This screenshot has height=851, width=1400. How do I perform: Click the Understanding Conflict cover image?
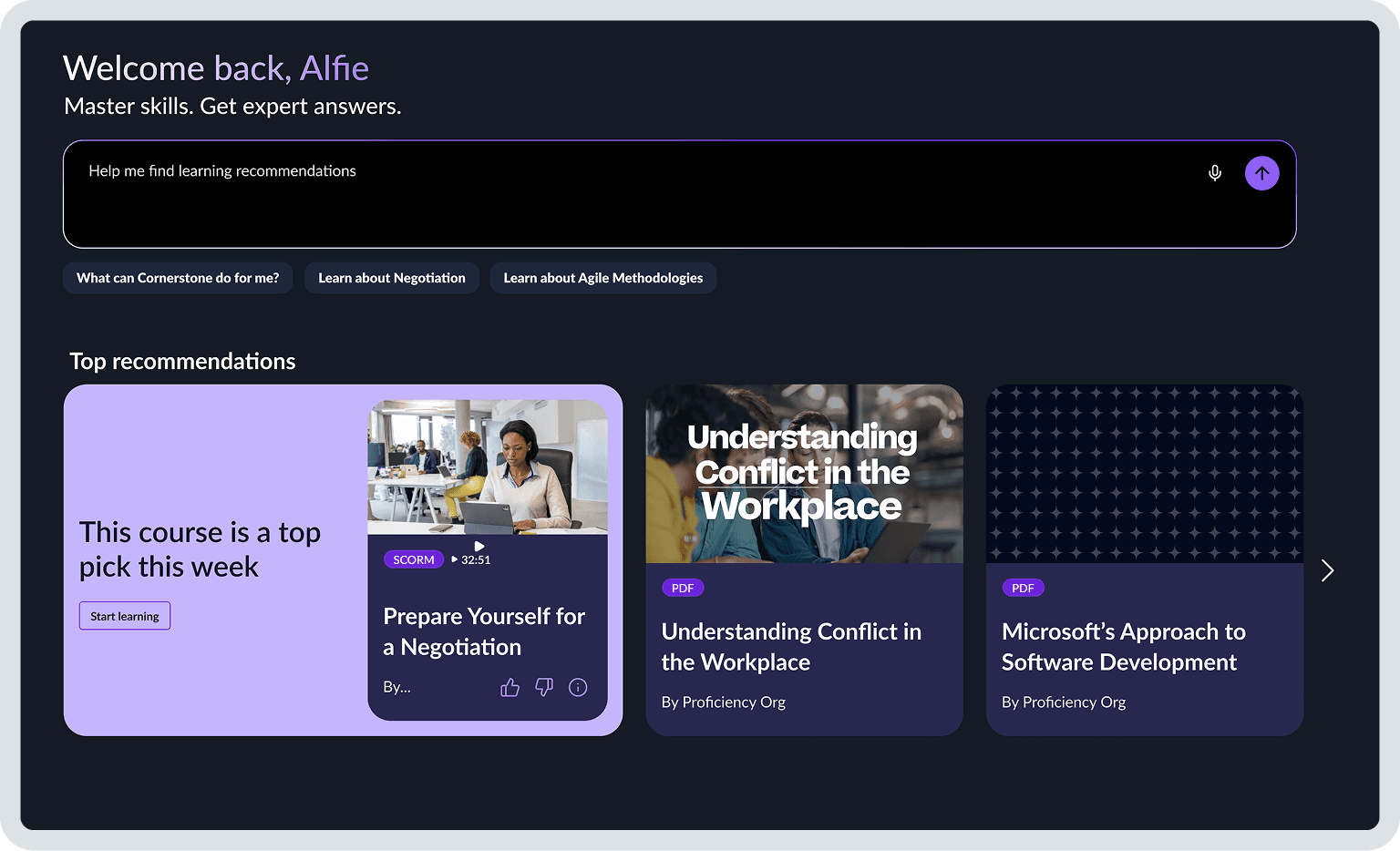click(x=804, y=473)
